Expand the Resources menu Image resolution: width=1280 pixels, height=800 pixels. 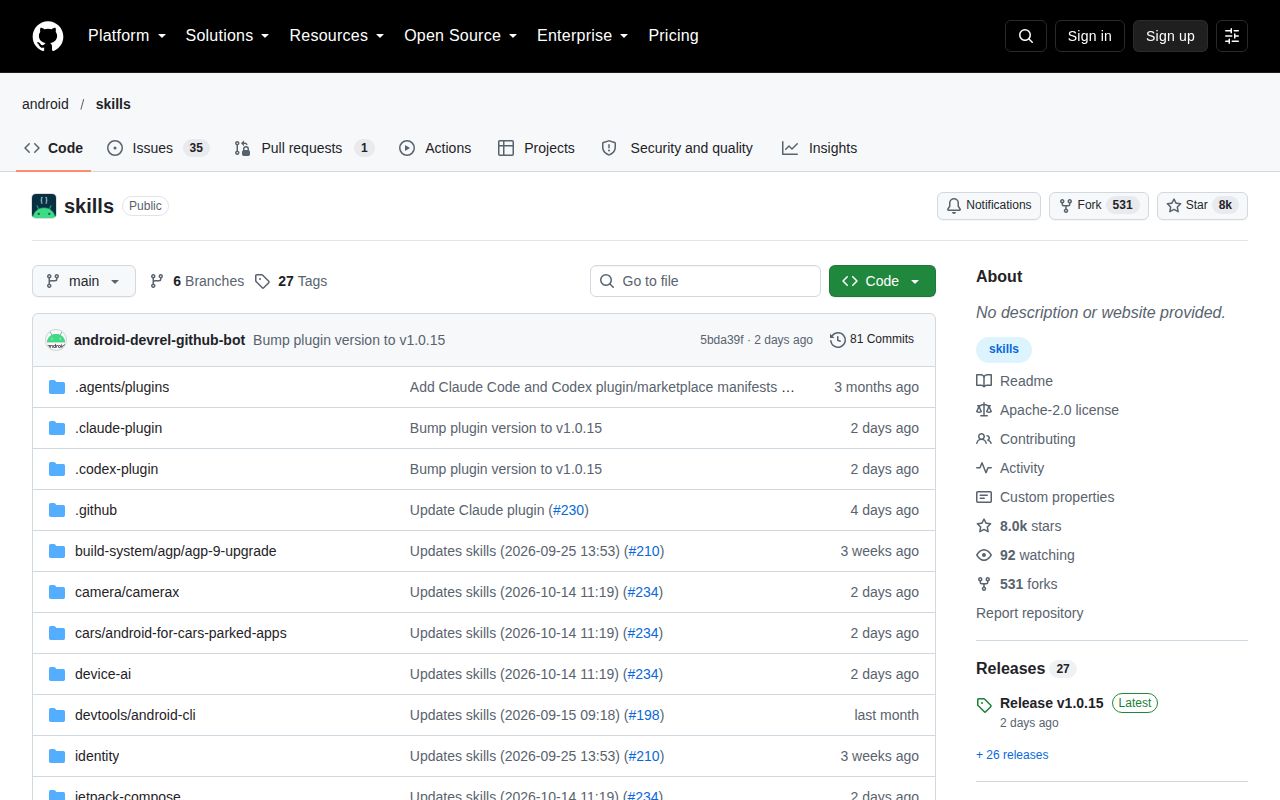(x=337, y=36)
